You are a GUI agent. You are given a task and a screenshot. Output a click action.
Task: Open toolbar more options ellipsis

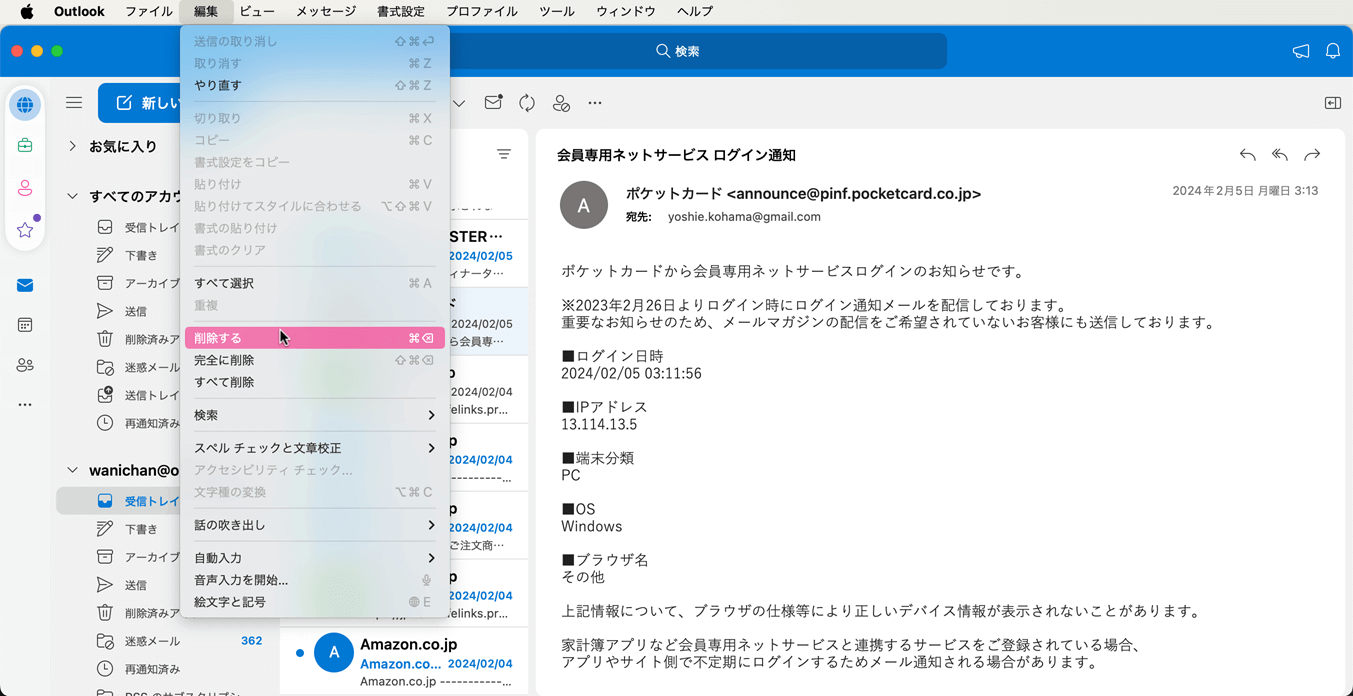(595, 103)
